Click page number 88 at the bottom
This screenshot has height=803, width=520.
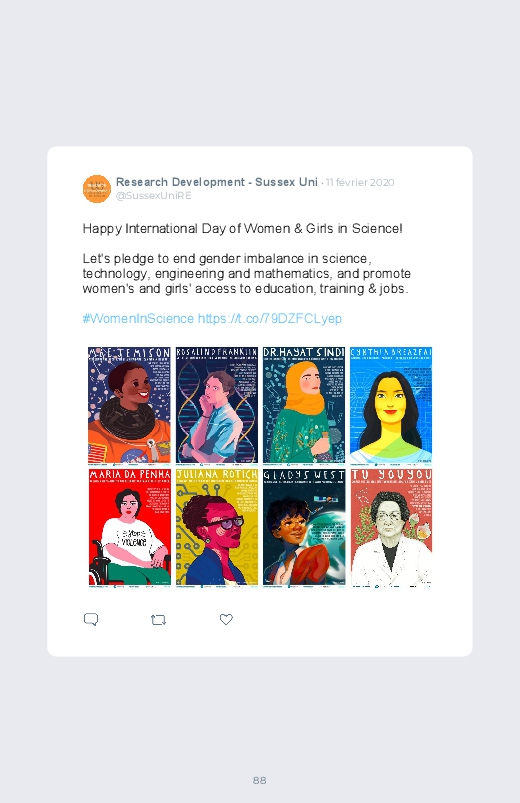point(259,780)
